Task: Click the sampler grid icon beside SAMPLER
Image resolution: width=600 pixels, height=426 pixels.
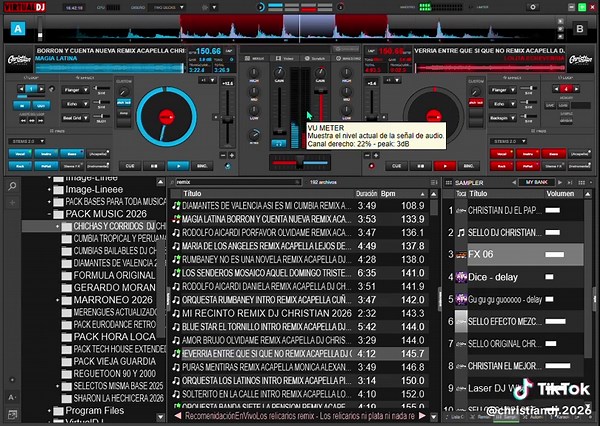Action: click(x=448, y=183)
